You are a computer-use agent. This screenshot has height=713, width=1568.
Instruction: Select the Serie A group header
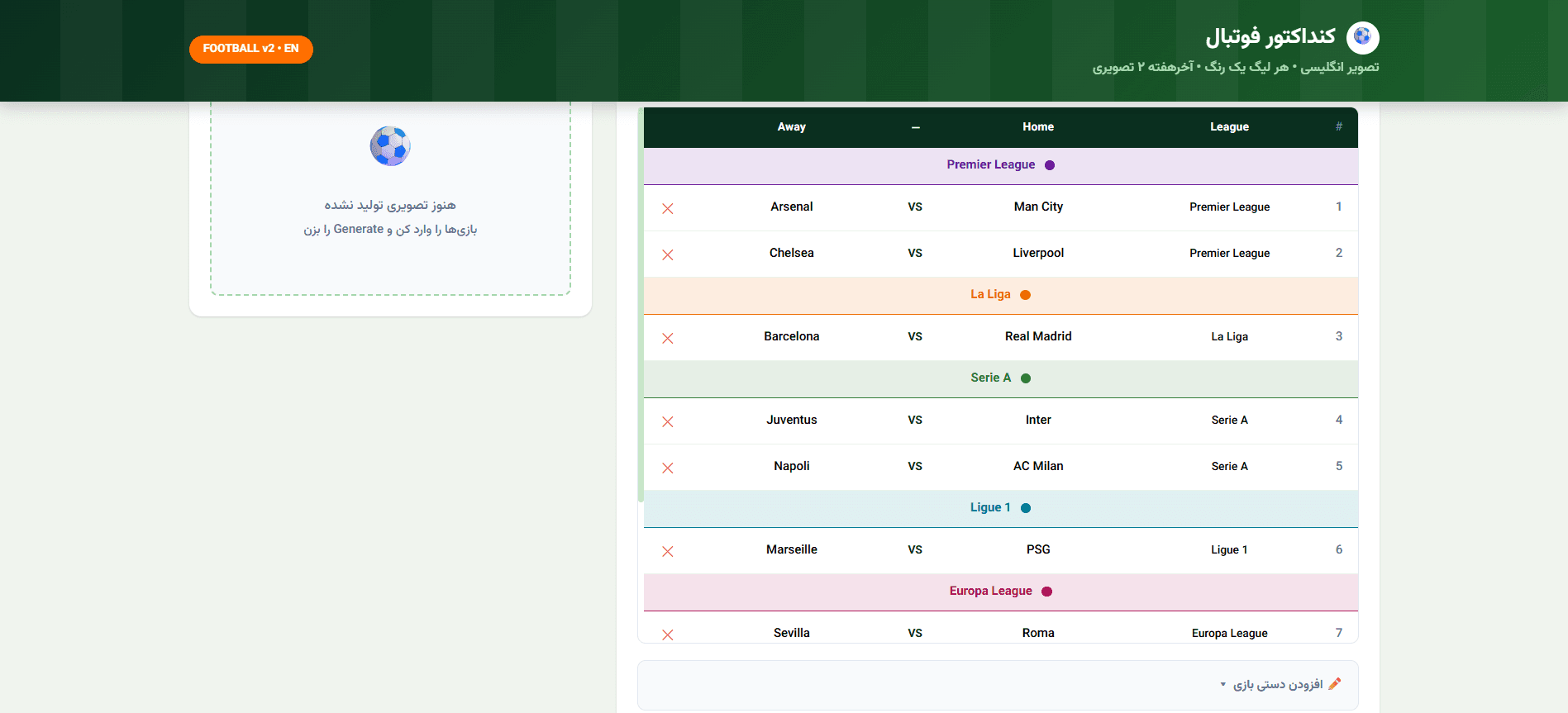coord(1001,378)
